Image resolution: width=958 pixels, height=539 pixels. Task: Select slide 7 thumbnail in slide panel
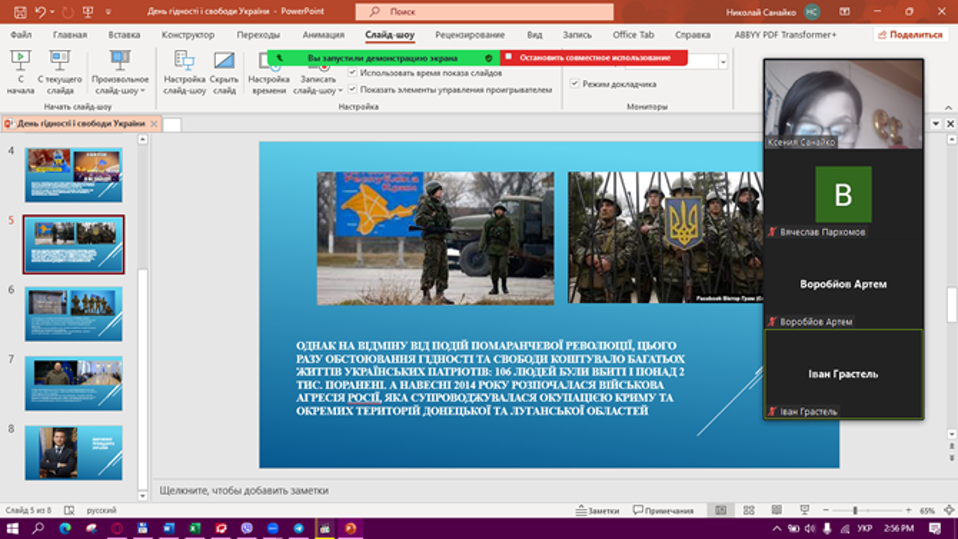[73, 383]
